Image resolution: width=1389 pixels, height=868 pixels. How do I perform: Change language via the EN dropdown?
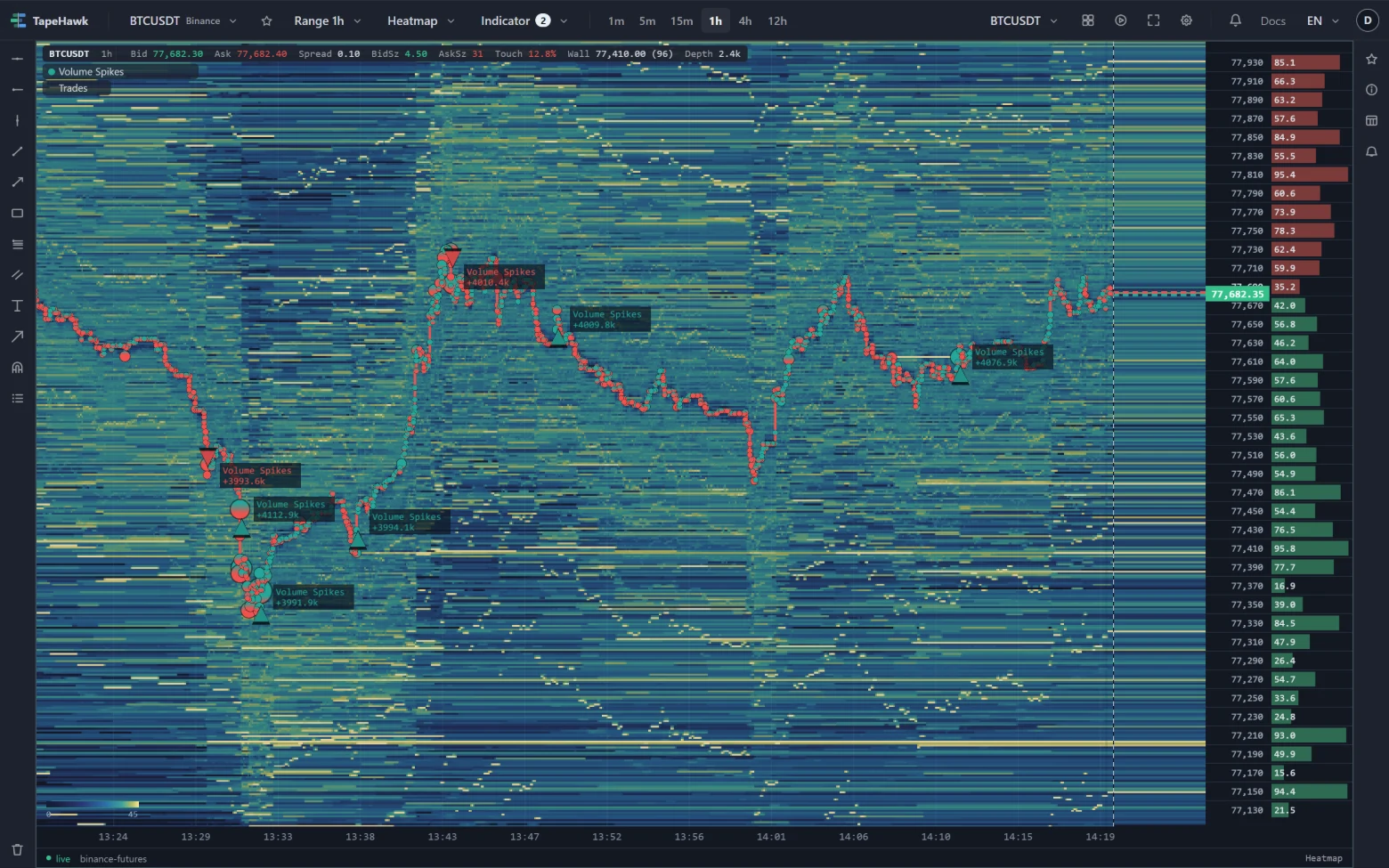pyautogui.click(x=1323, y=20)
